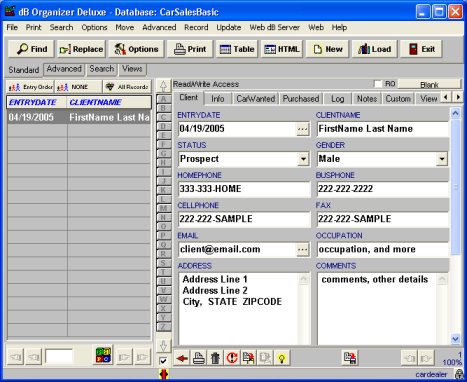Click the form vertical scrollbar thumb
The height and width of the screenshot is (382, 467).
tap(456, 187)
